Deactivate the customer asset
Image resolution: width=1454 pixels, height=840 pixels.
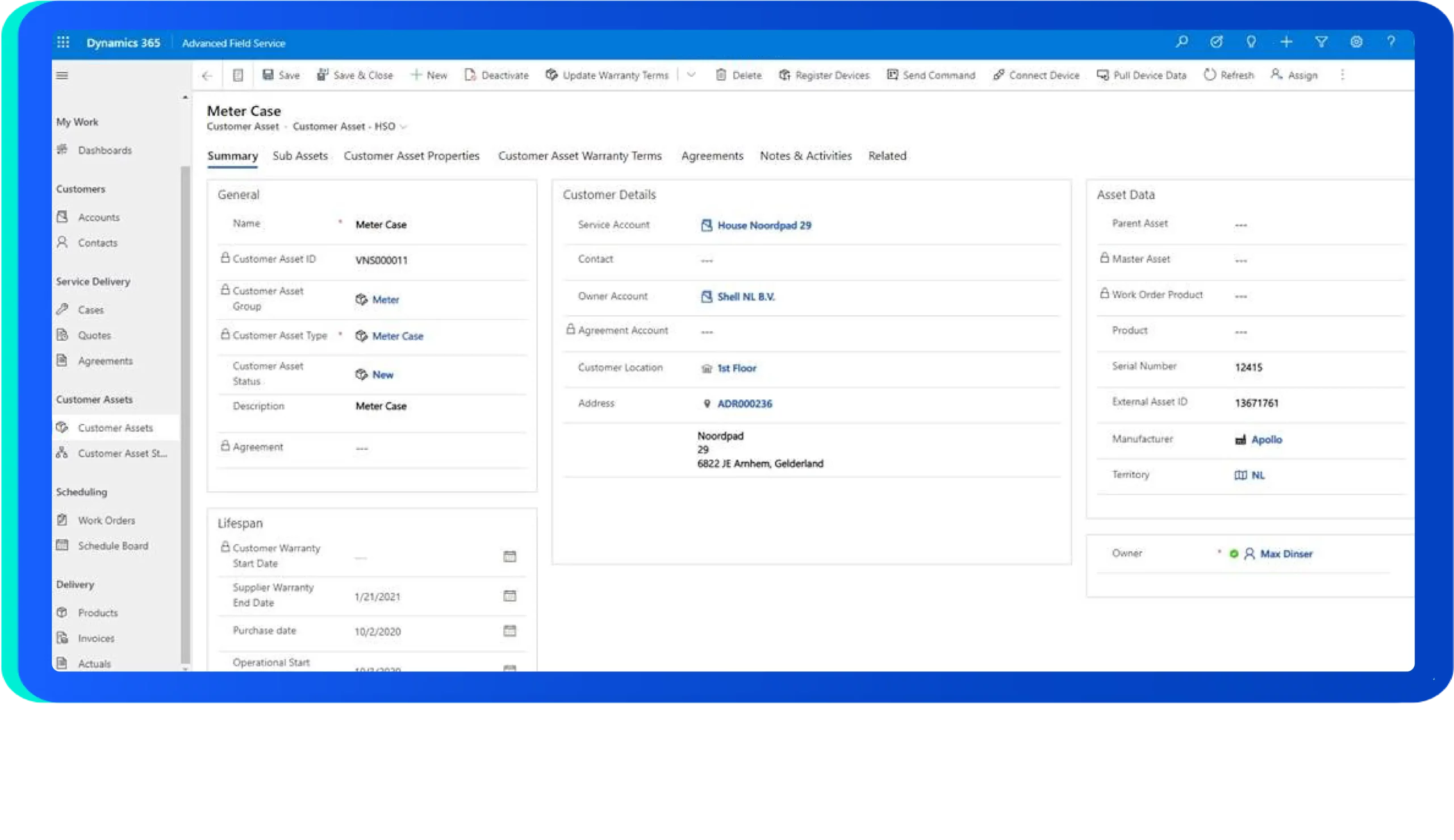pyautogui.click(x=496, y=75)
